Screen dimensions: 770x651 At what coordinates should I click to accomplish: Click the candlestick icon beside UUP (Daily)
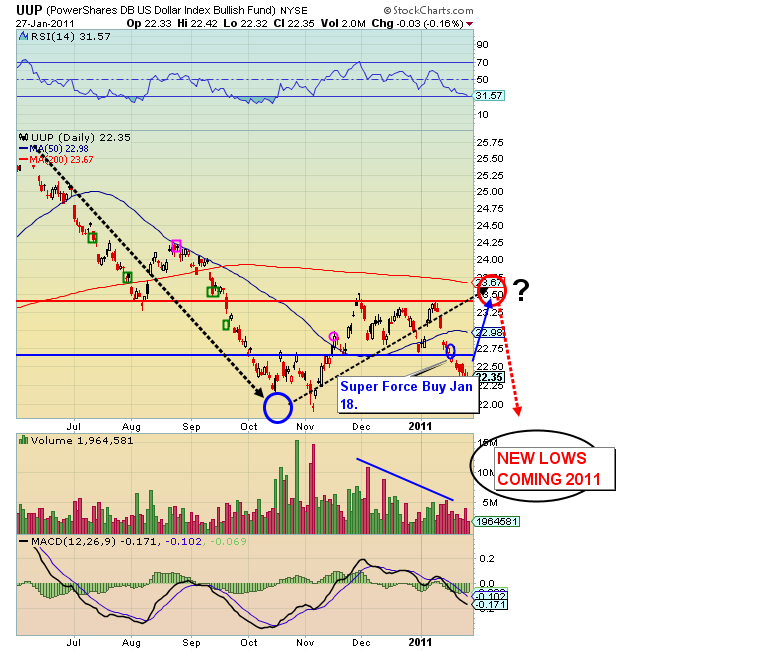pyautogui.click(x=23, y=137)
